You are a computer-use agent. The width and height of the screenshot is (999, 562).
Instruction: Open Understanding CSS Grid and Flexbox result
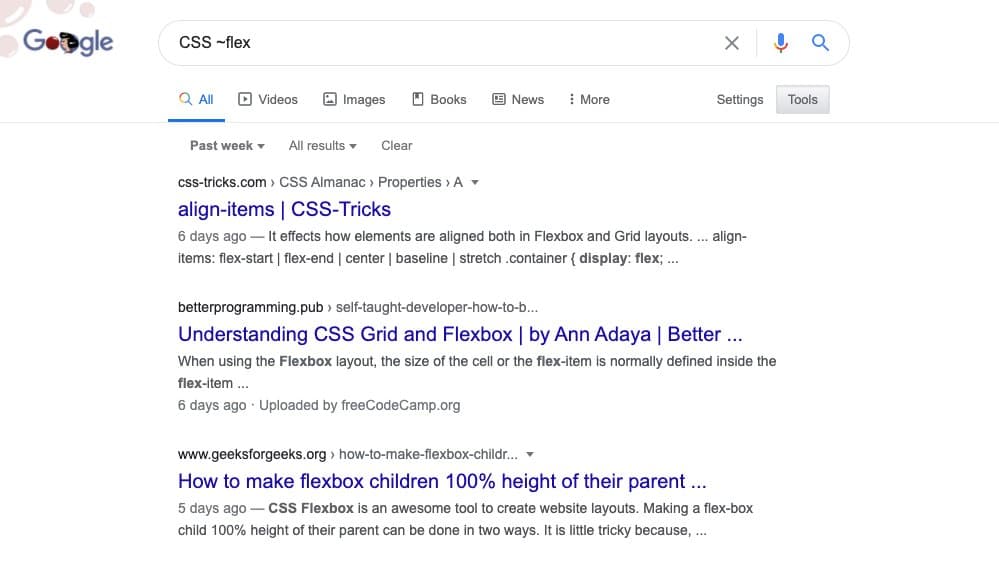click(x=459, y=334)
